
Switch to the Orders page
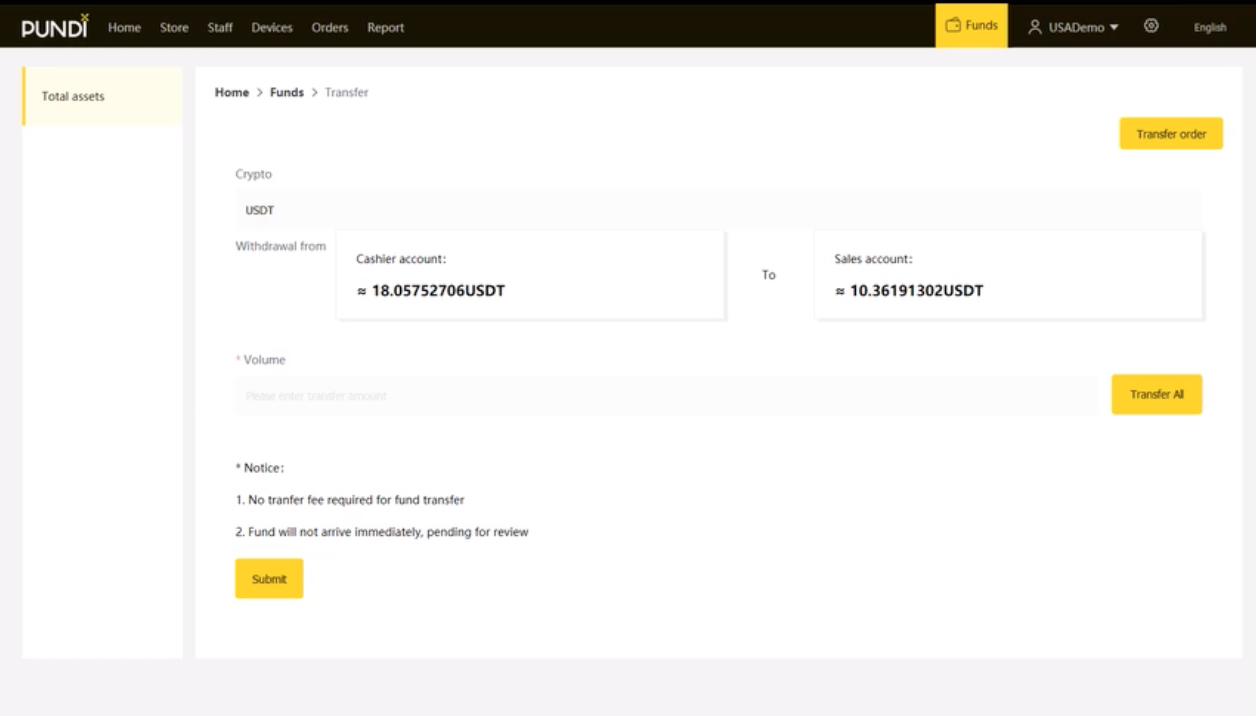pos(330,27)
